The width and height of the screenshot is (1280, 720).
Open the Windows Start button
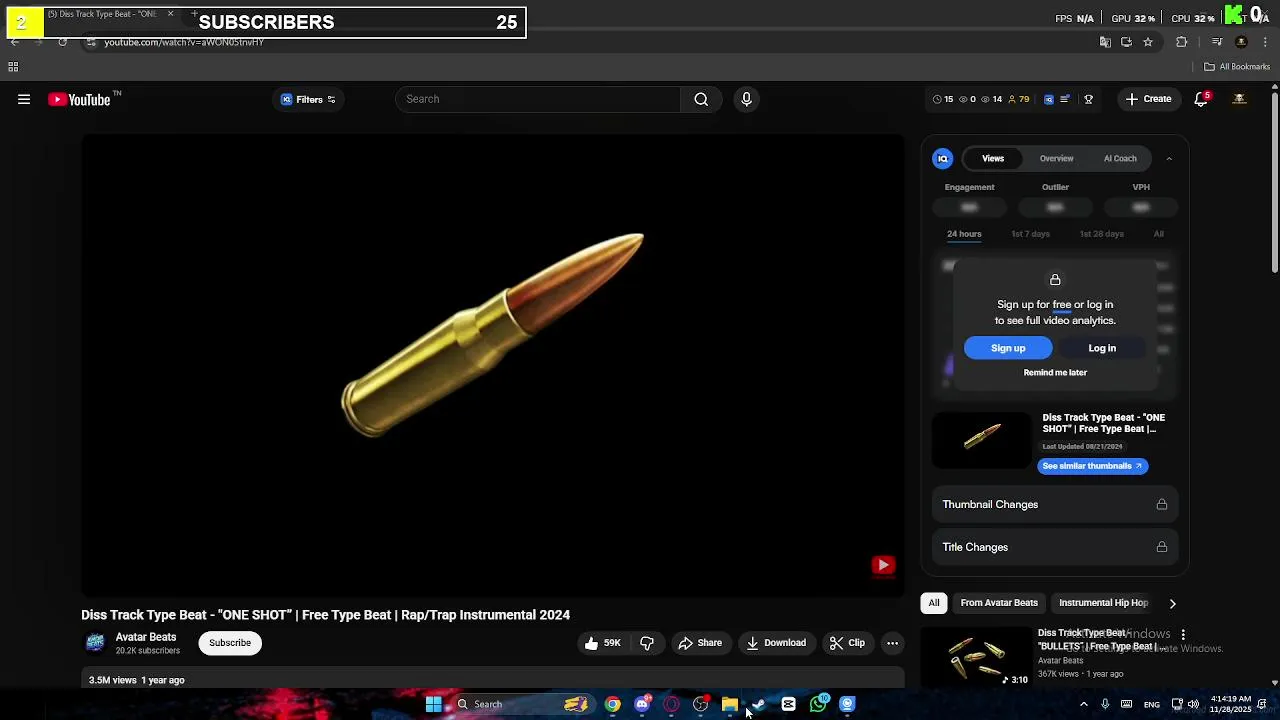tap(434, 704)
